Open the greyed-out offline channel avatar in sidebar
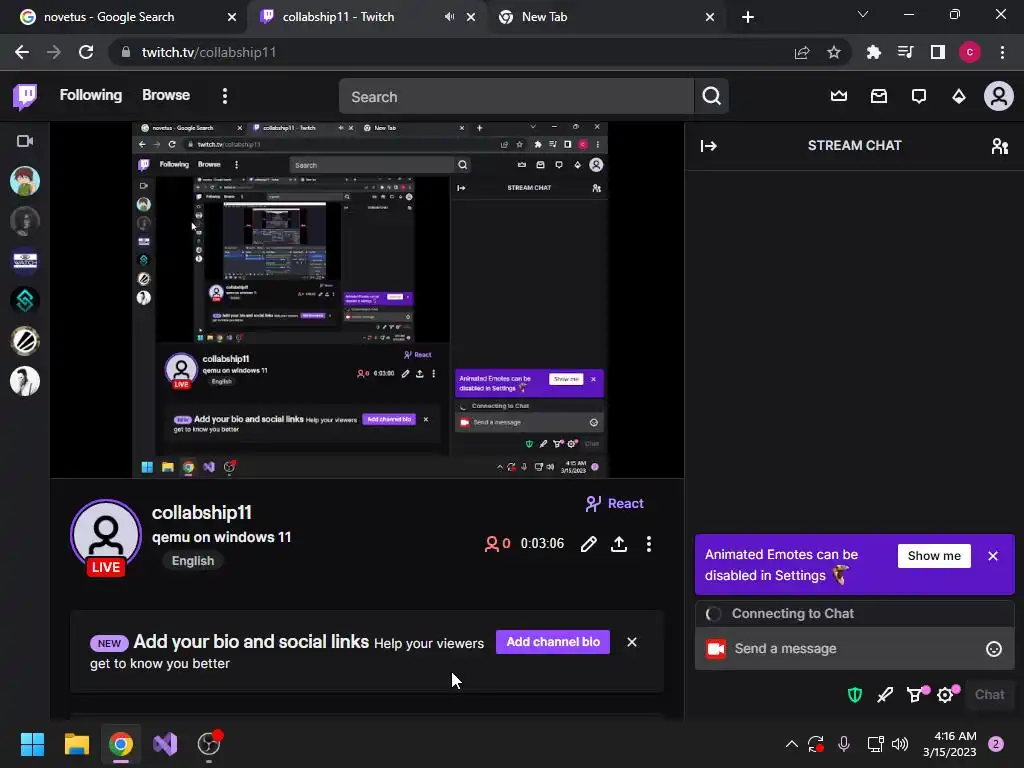The height and width of the screenshot is (768, 1024). [x=25, y=221]
